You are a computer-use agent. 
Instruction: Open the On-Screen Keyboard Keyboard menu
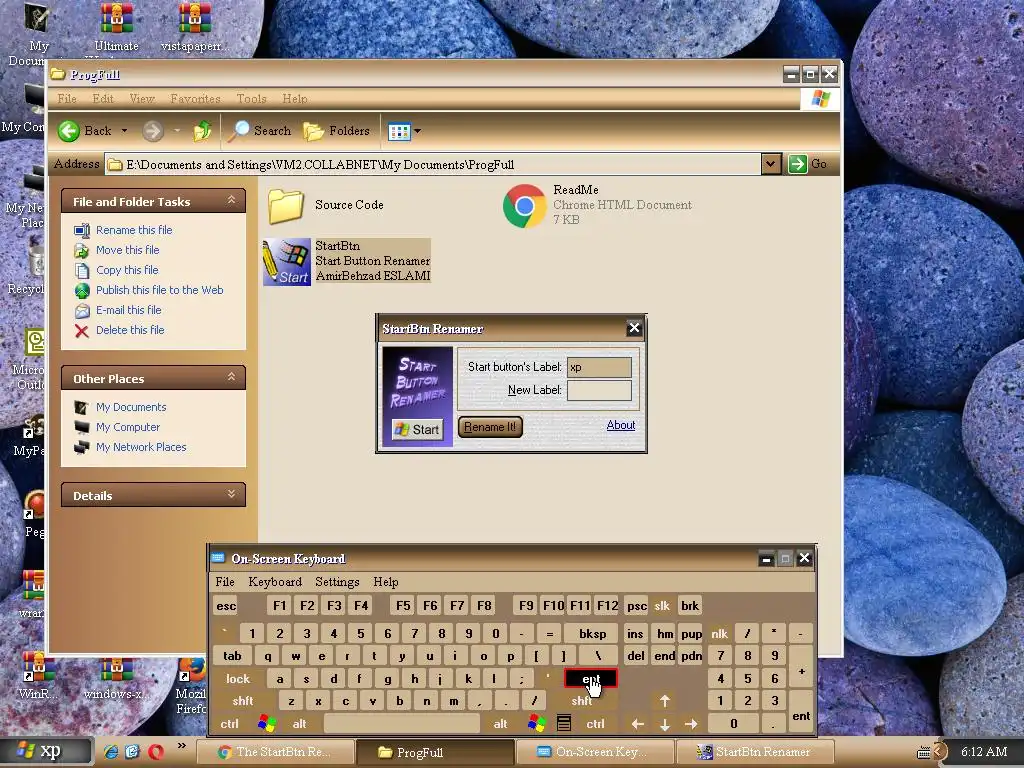point(275,582)
